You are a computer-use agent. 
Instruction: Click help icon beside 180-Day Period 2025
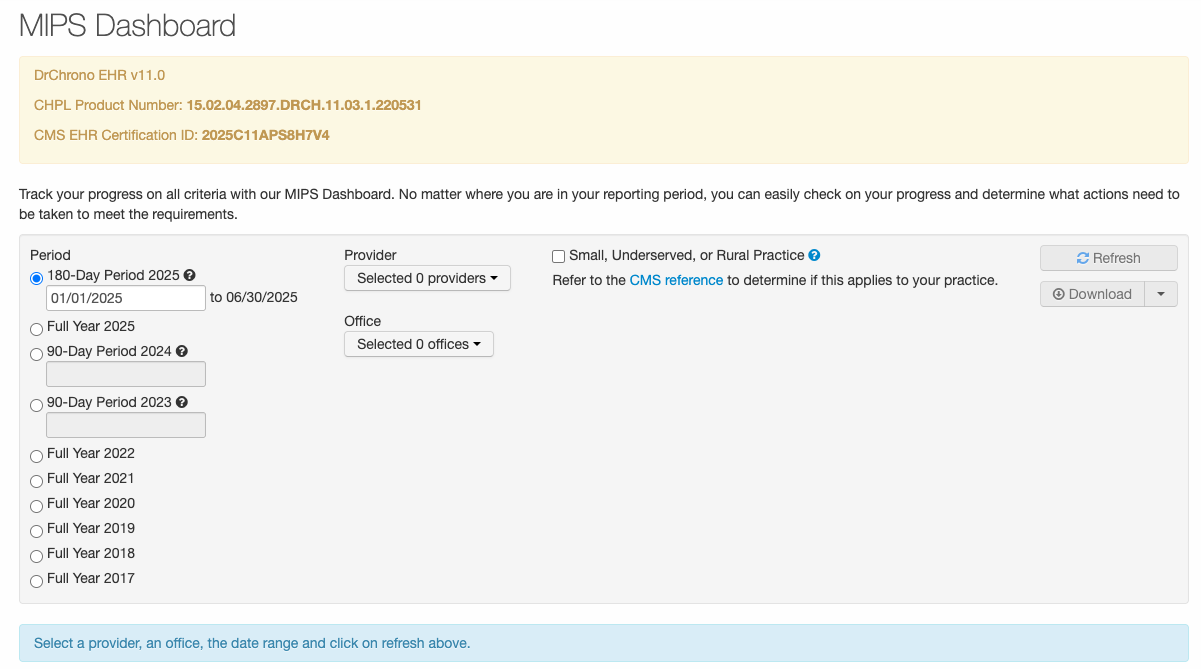[x=190, y=276]
